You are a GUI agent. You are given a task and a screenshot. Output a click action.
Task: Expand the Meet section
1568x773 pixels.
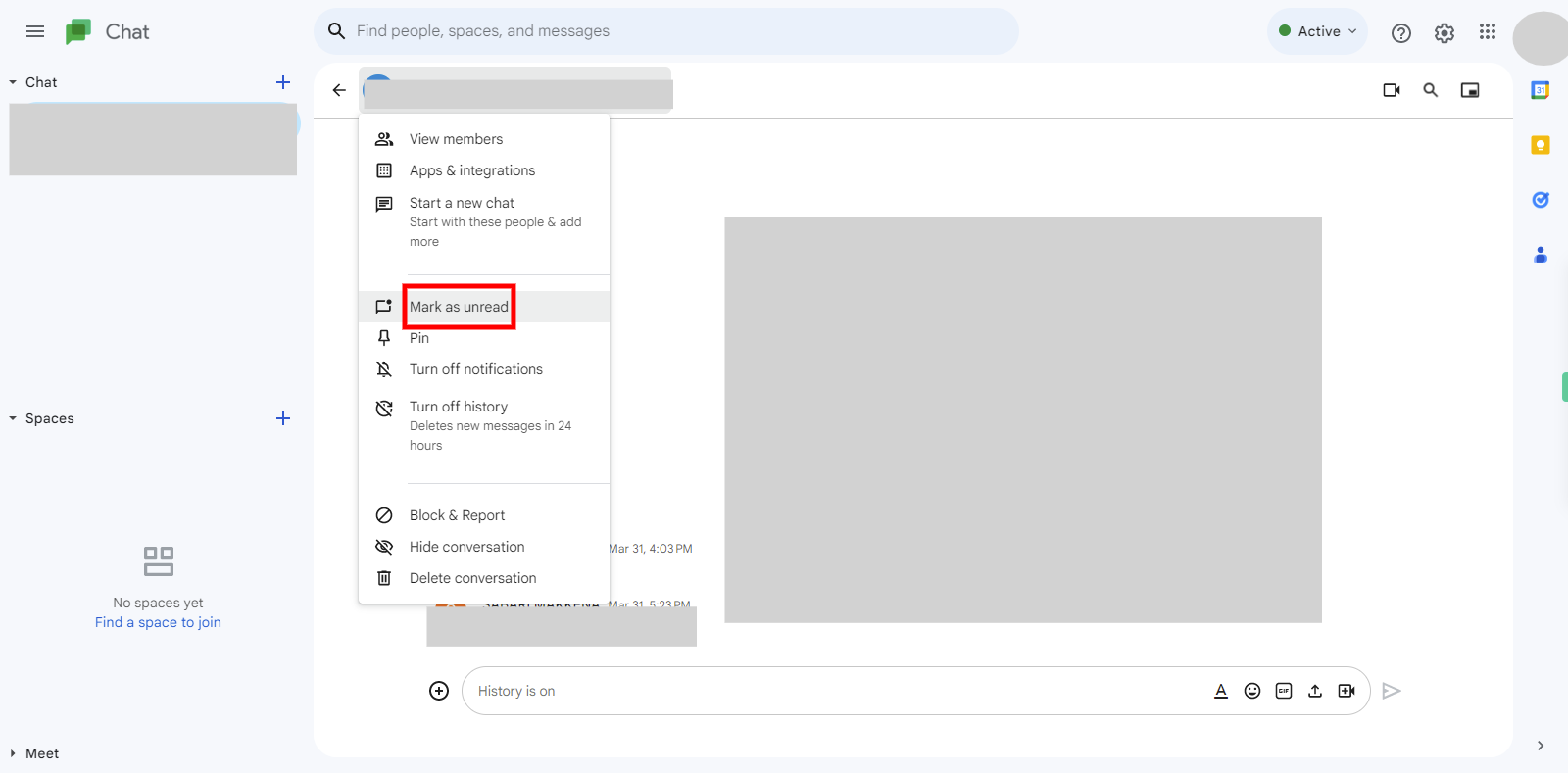(13, 753)
